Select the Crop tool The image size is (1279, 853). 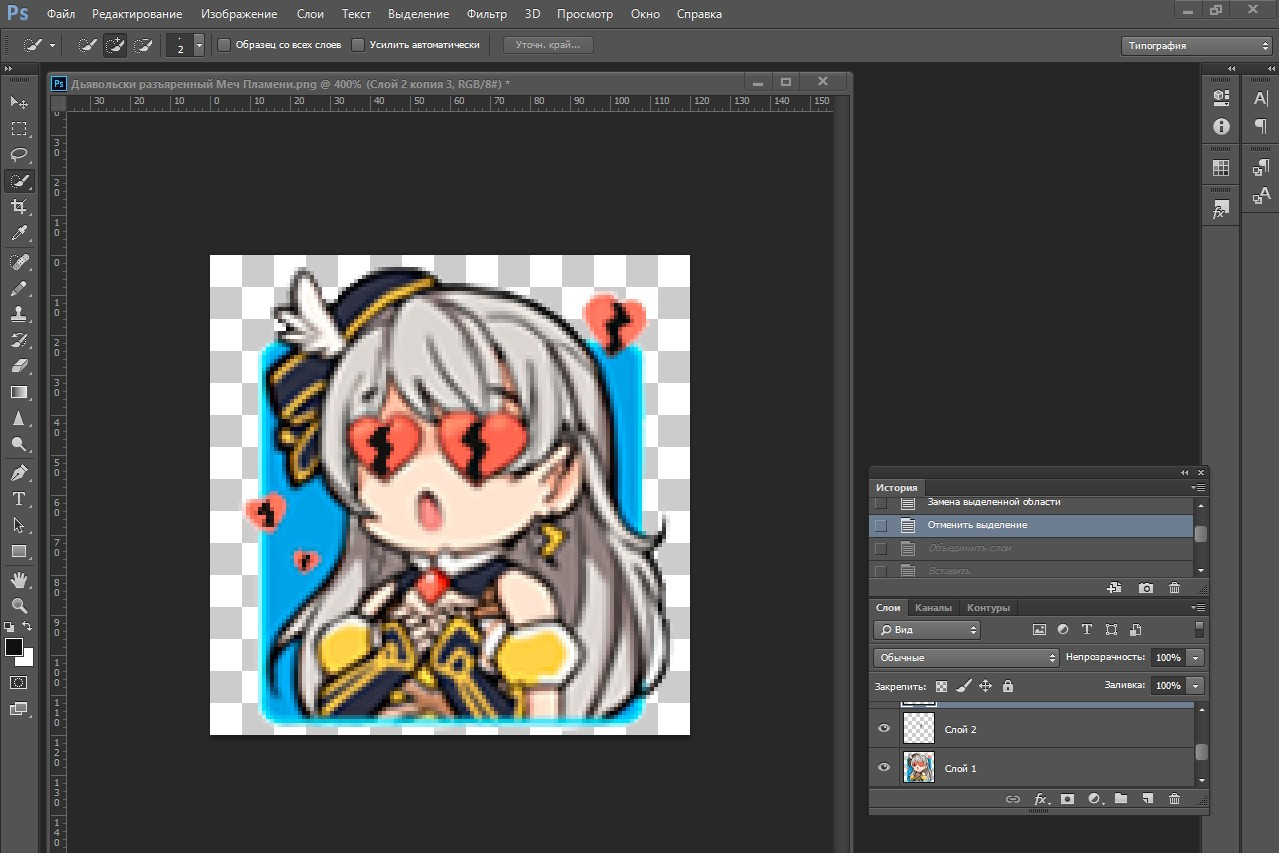coord(19,207)
